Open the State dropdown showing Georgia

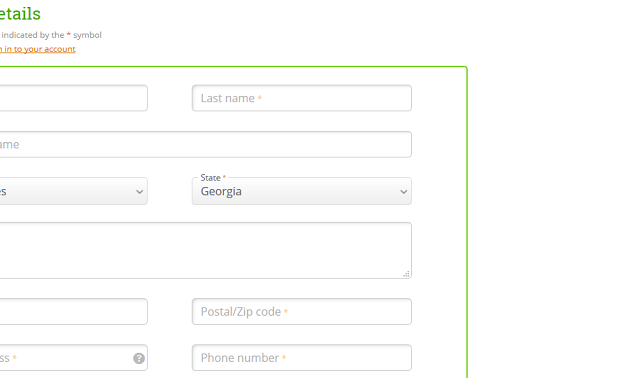[302, 191]
